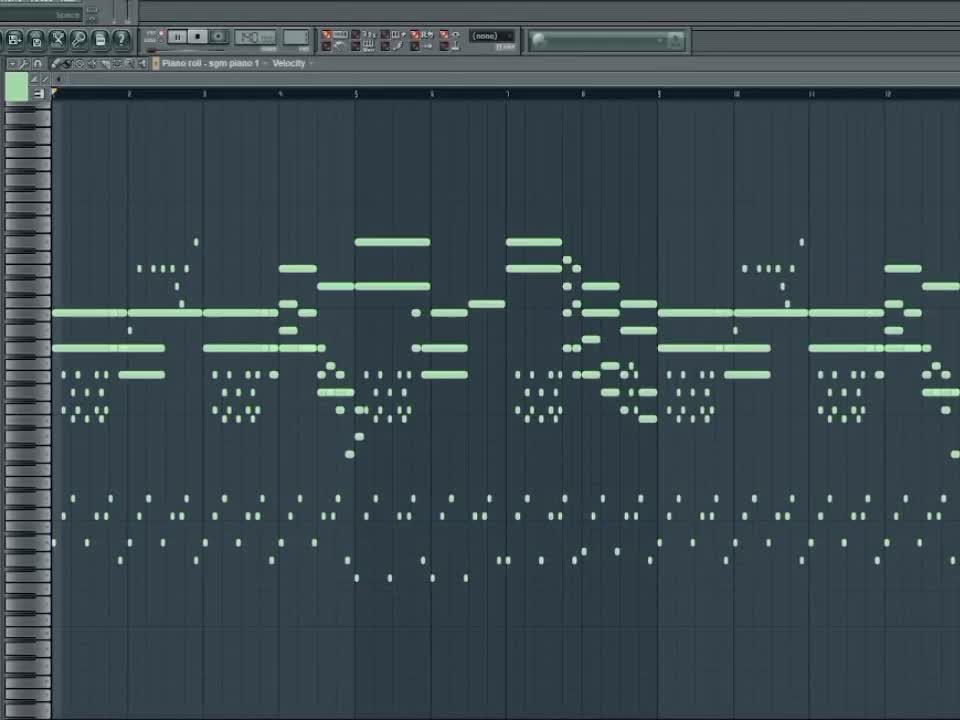Click the Record button
960x720 pixels.
click(x=217, y=37)
